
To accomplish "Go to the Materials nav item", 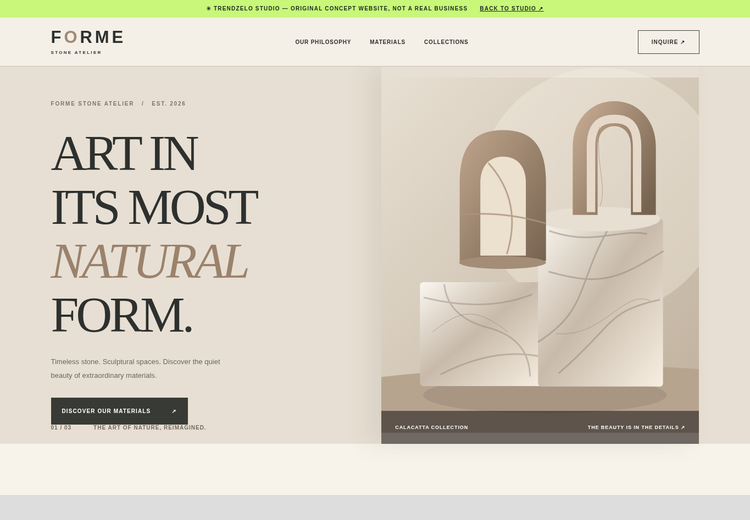I will coord(387,42).
